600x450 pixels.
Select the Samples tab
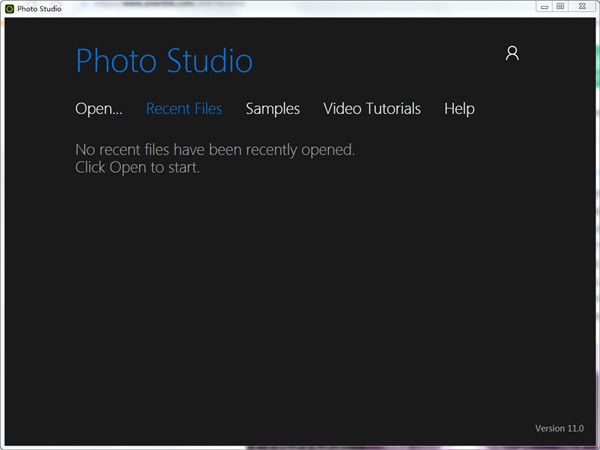(273, 109)
